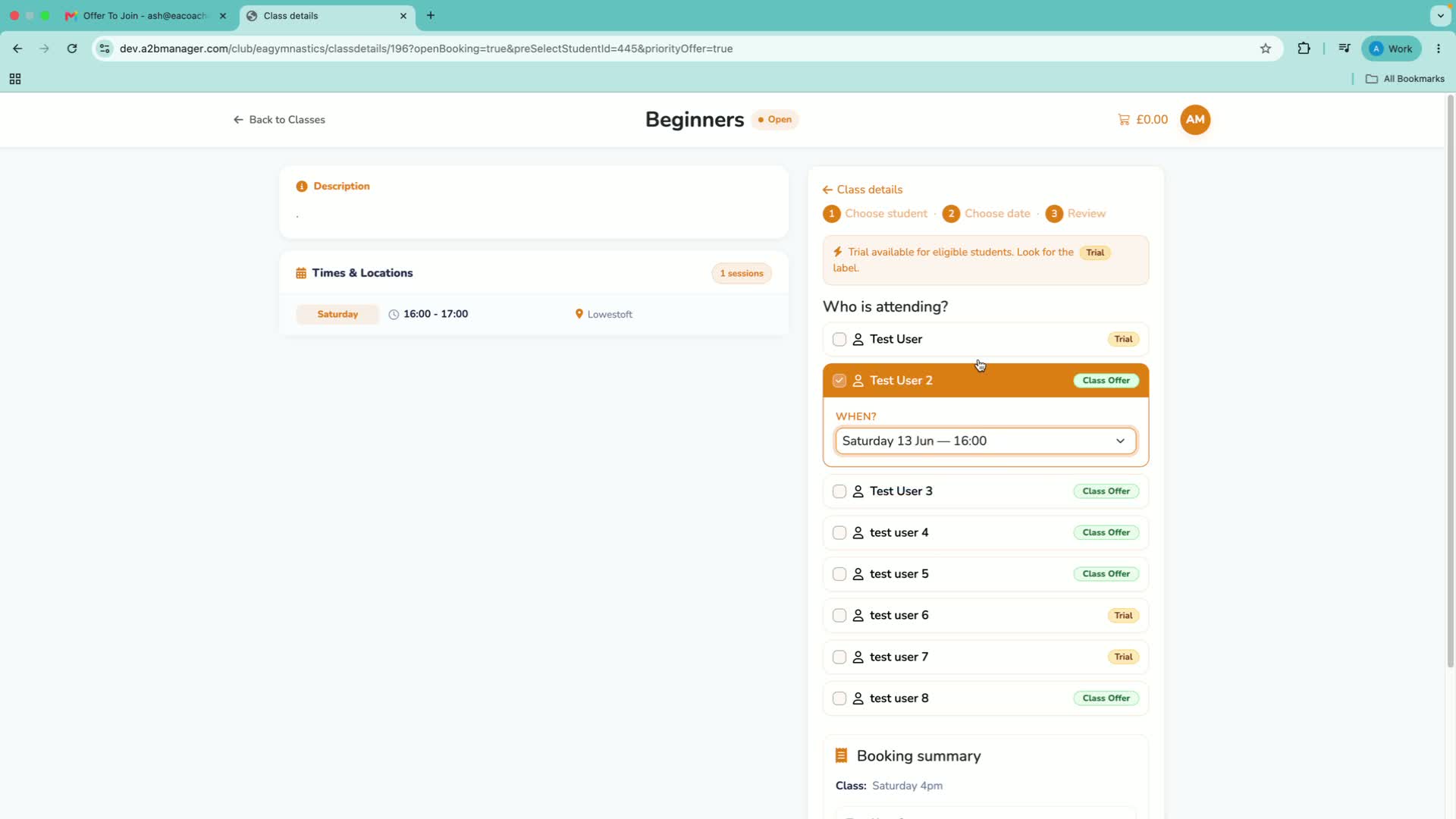Click Class: Saturday 4pm summary text

[889, 786]
